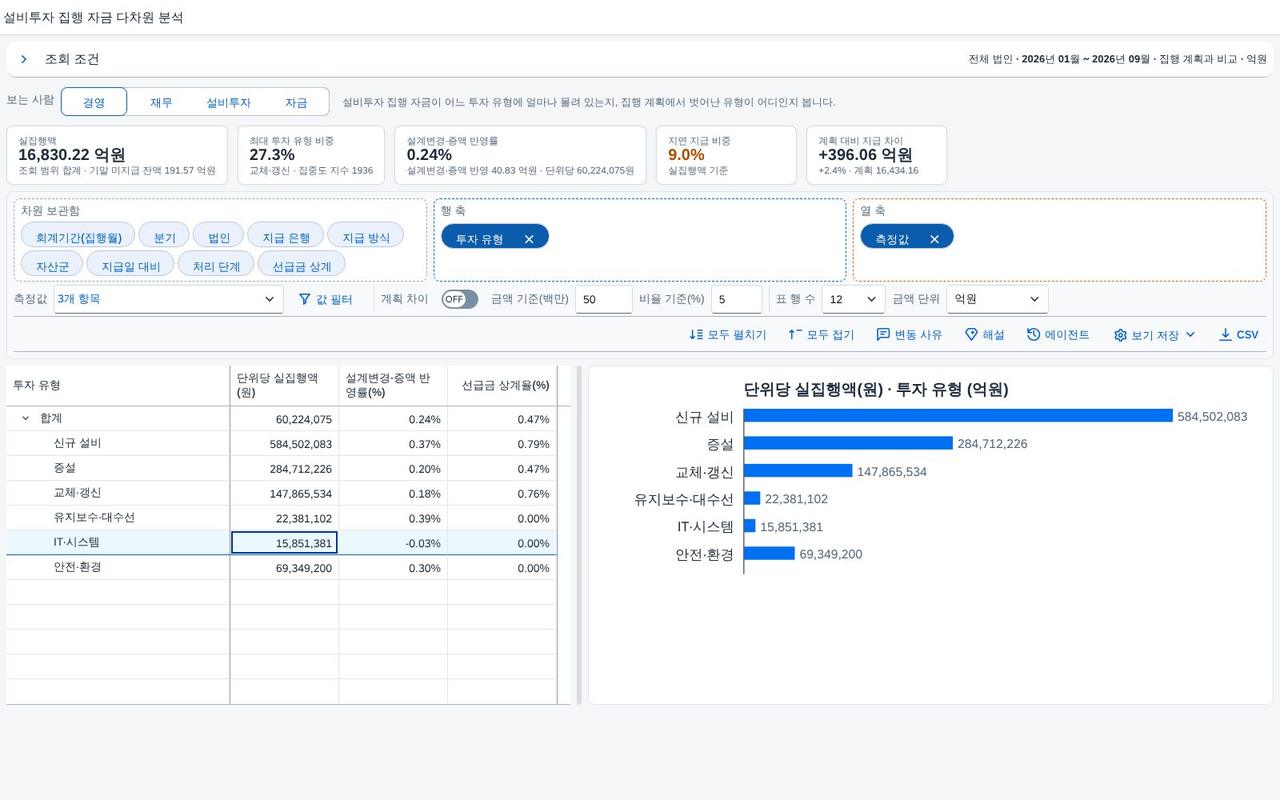The height and width of the screenshot is (800, 1280).
Task: Remove 투자 유형 from row axis
Action: 529,239
